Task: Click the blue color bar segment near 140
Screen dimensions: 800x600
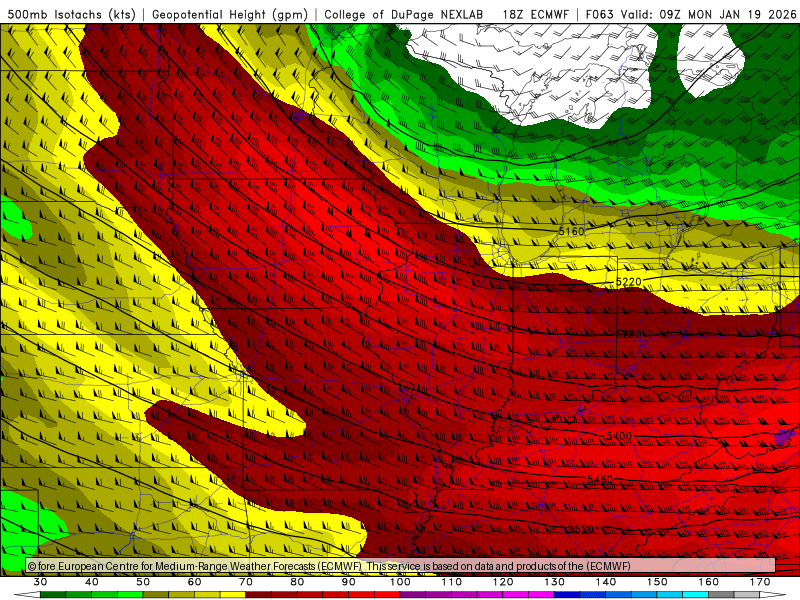Action: click(593, 595)
